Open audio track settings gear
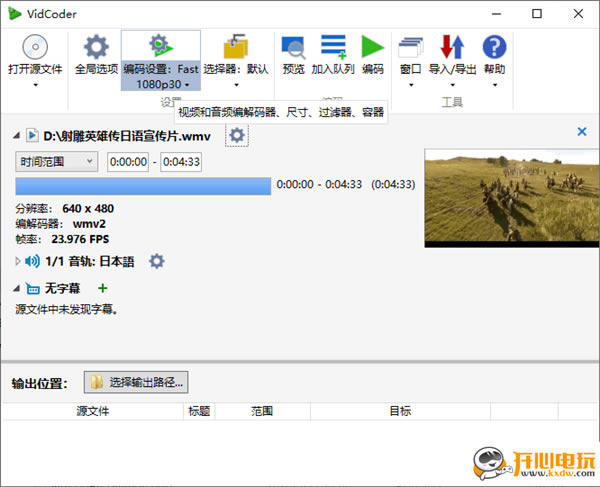Viewport: 600px width, 487px height. click(157, 261)
